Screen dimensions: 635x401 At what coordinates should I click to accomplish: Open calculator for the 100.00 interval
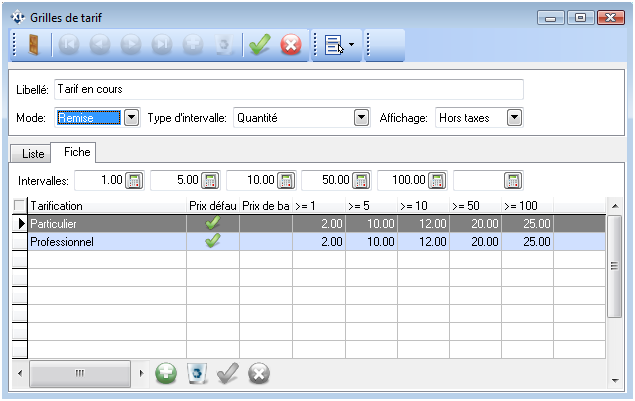pos(438,181)
